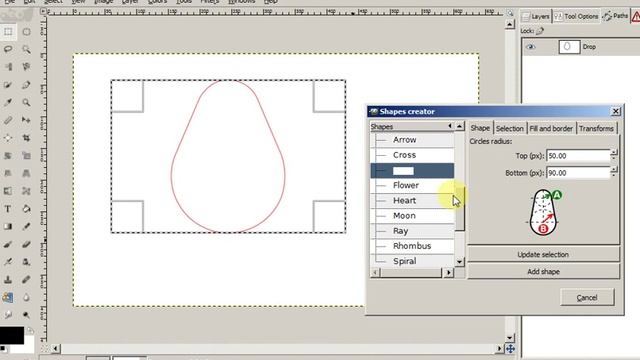Image resolution: width=640 pixels, height=360 pixels.
Task: Select the Eraser tool
Action: tap(26, 244)
